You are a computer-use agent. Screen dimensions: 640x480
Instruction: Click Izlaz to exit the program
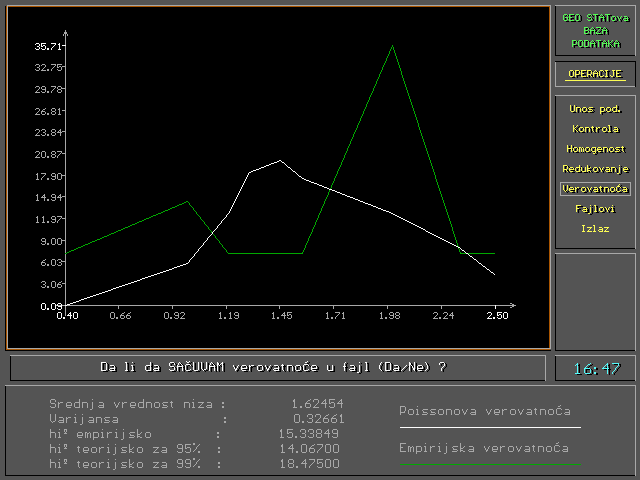(595, 228)
